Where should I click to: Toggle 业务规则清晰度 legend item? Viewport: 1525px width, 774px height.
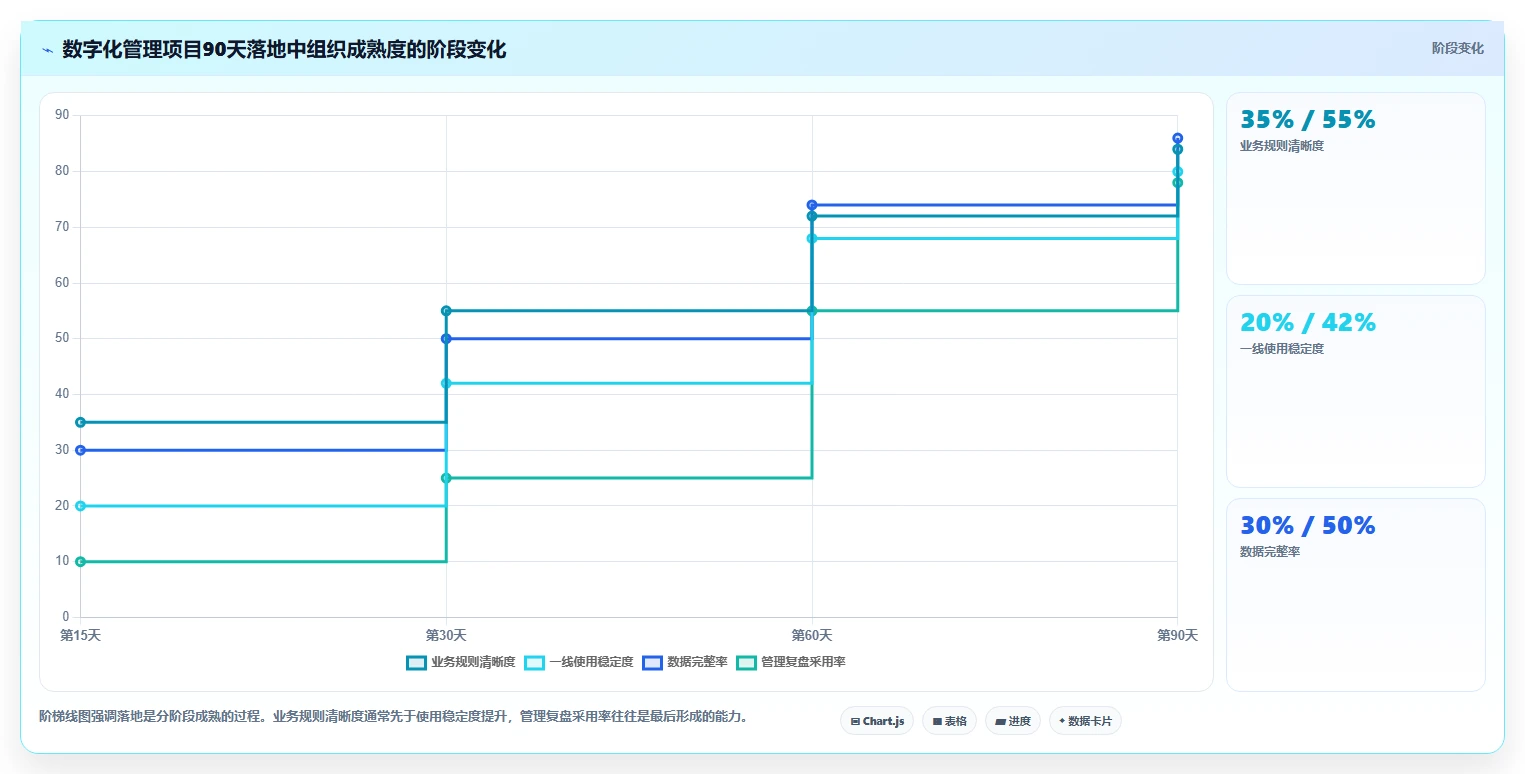(x=461, y=662)
